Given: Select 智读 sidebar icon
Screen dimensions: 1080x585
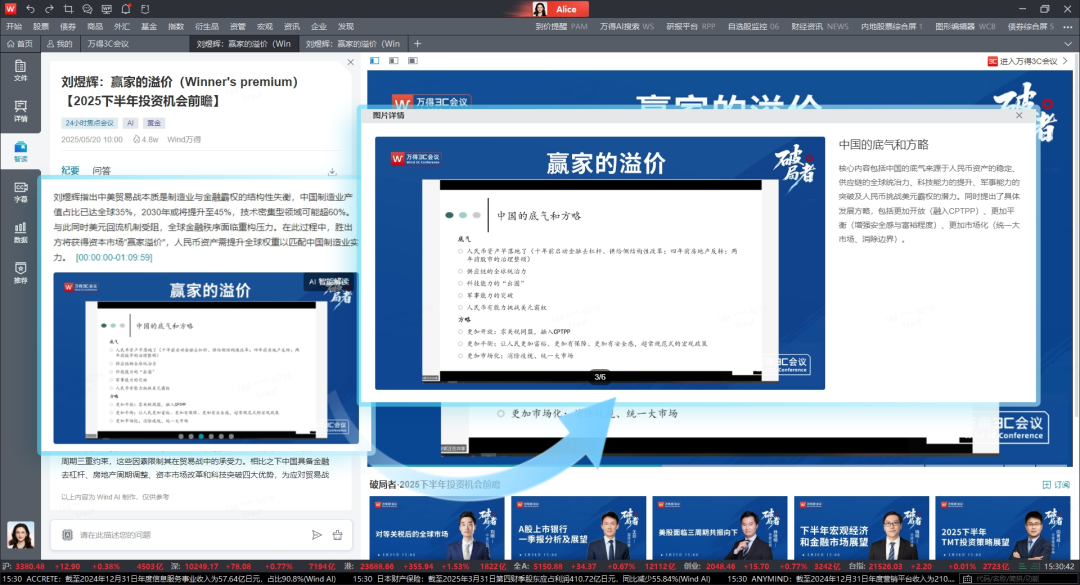Looking at the screenshot, I should [x=21, y=152].
